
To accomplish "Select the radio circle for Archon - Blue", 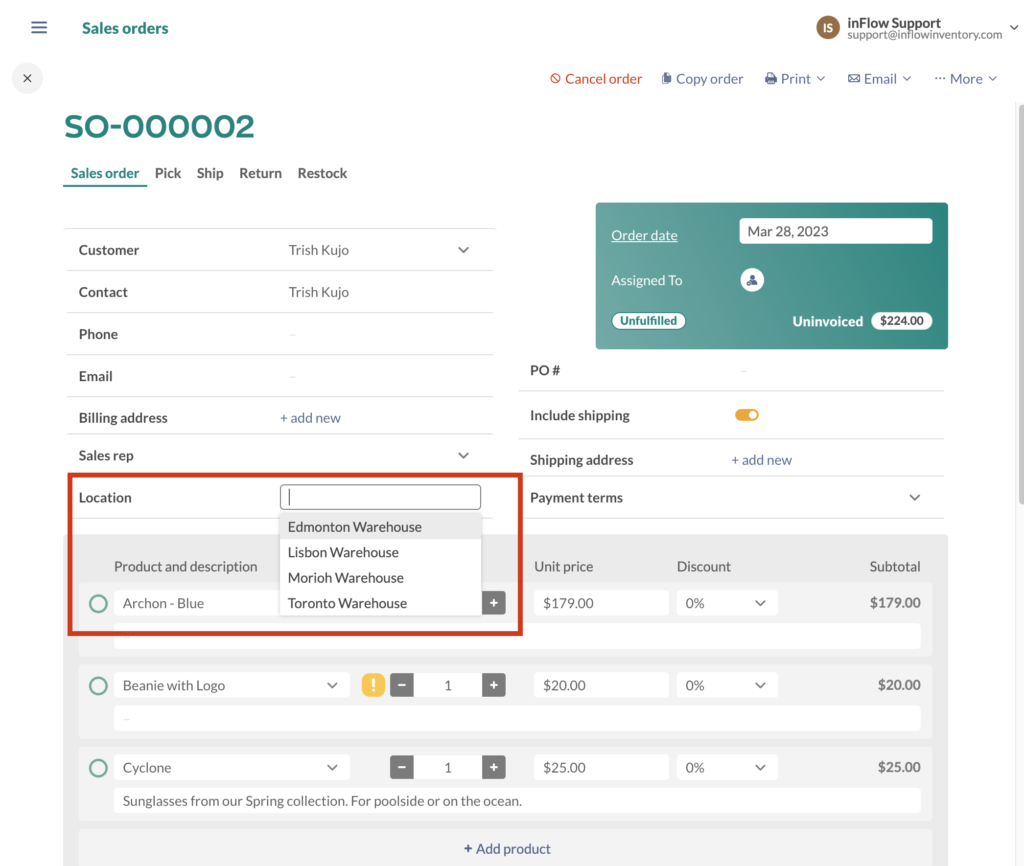I will point(98,603).
